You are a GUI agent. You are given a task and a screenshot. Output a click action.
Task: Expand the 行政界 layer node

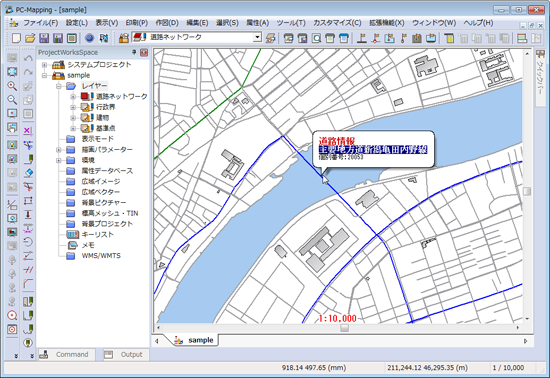pos(73,107)
